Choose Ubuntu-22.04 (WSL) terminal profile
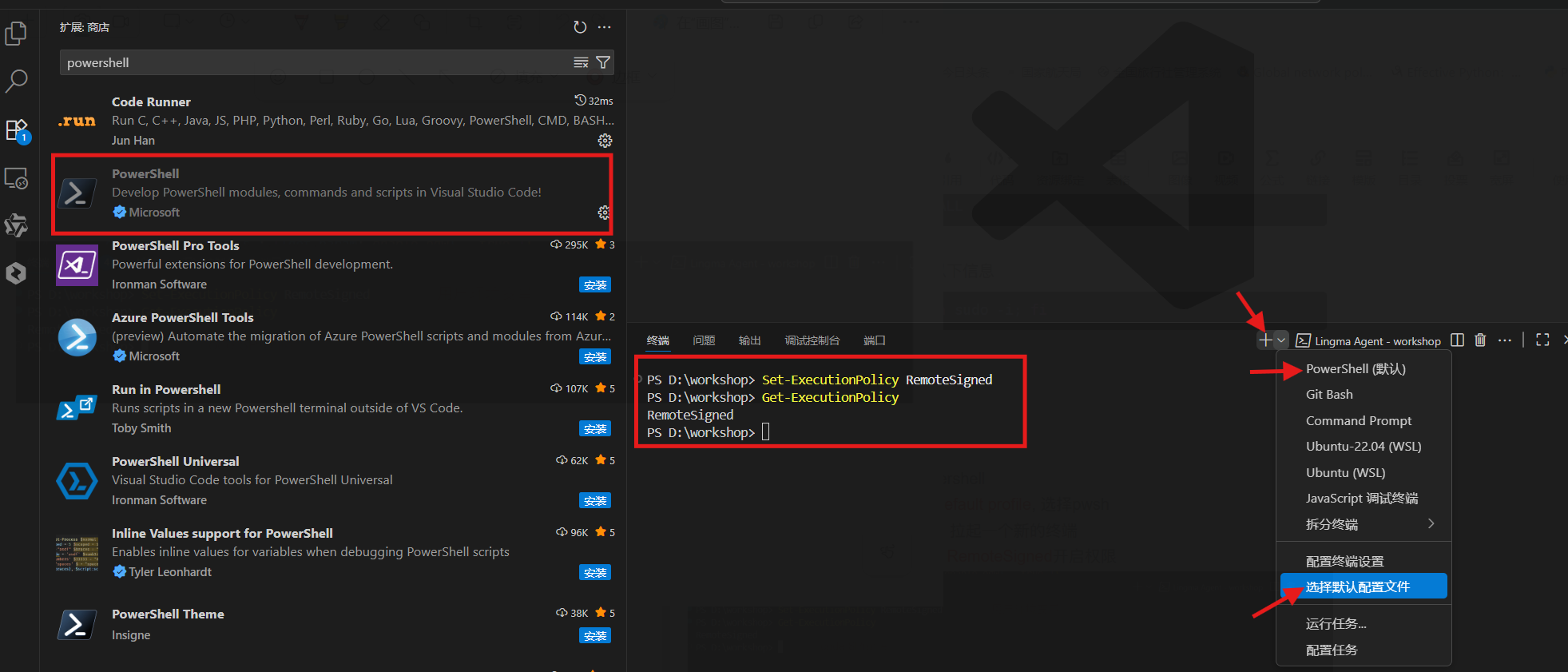1568x672 pixels. (1364, 447)
